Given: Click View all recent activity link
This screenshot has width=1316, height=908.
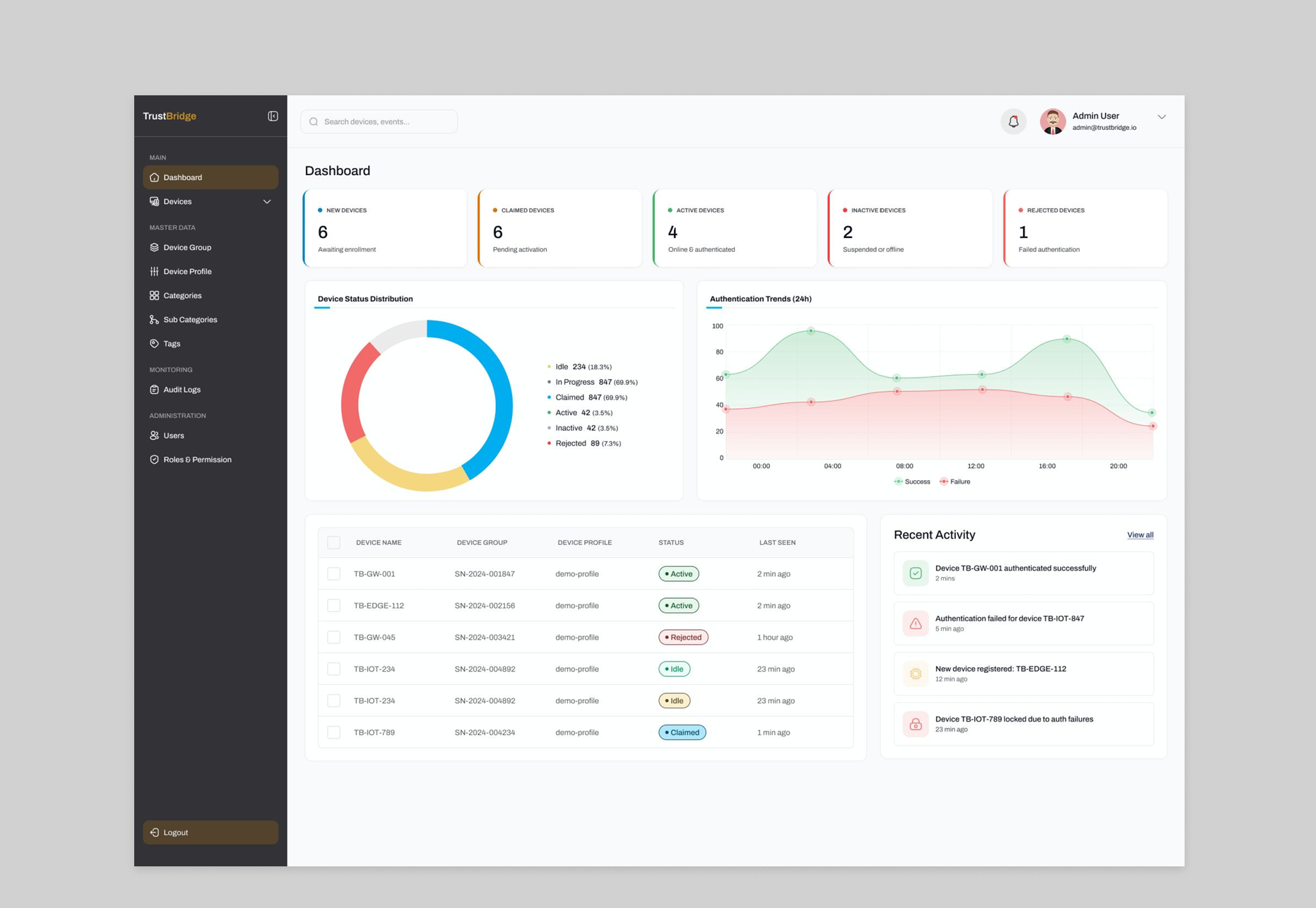Looking at the screenshot, I should 1140,534.
